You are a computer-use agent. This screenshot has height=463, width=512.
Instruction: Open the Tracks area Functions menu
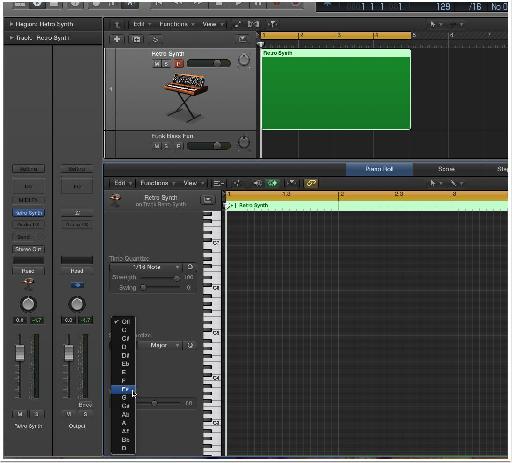pos(177,24)
